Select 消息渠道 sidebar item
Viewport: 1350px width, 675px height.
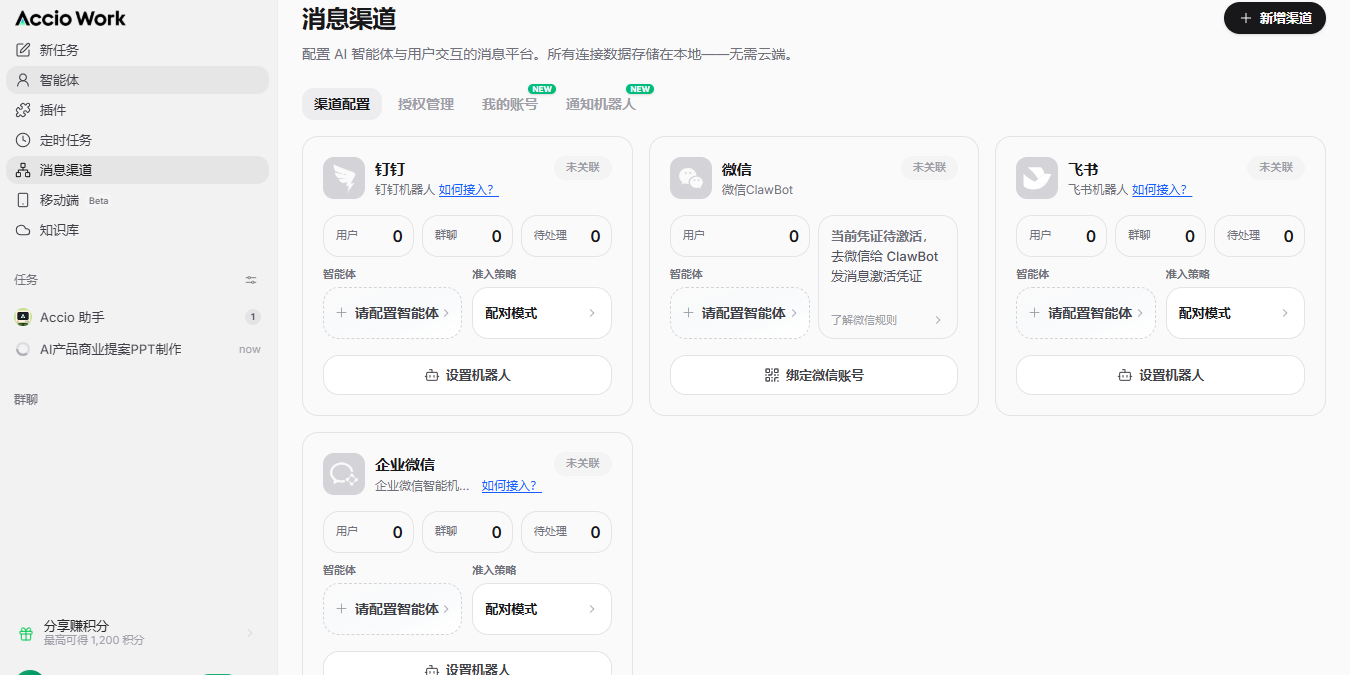pos(138,170)
